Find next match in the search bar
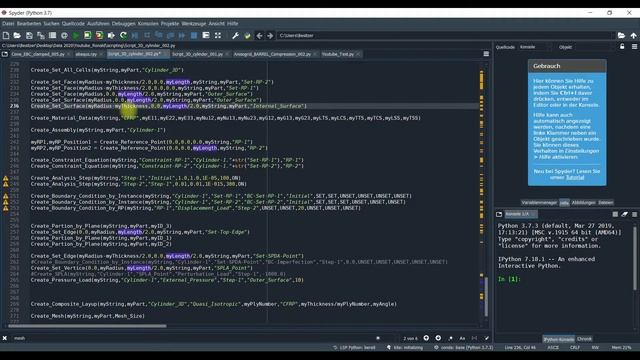This screenshot has height=360, width=640. (438, 338)
